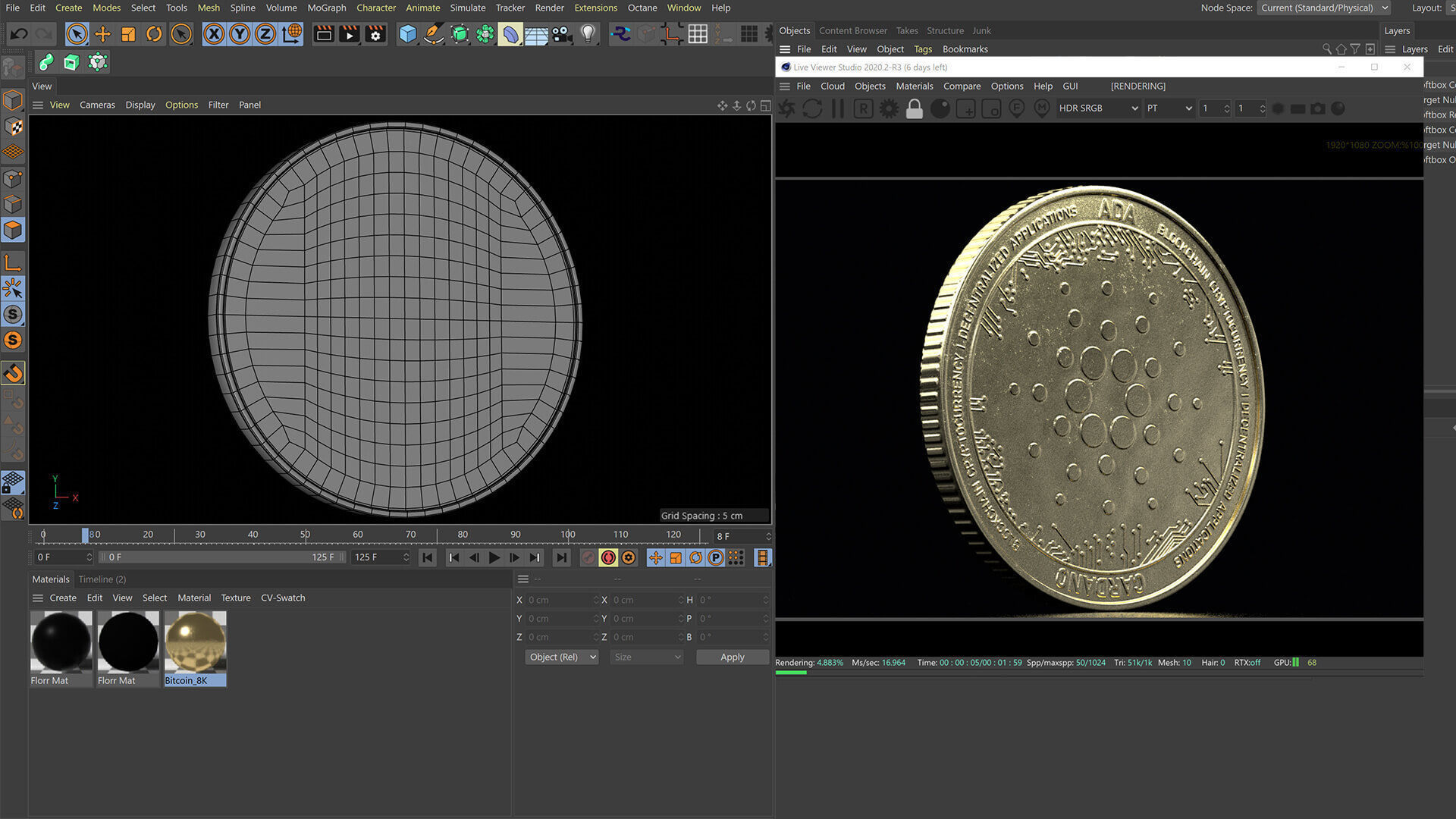The width and height of the screenshot is (1456, 819).
Task: Open the Tags menu in Objects panel
Action: point(922,49)
